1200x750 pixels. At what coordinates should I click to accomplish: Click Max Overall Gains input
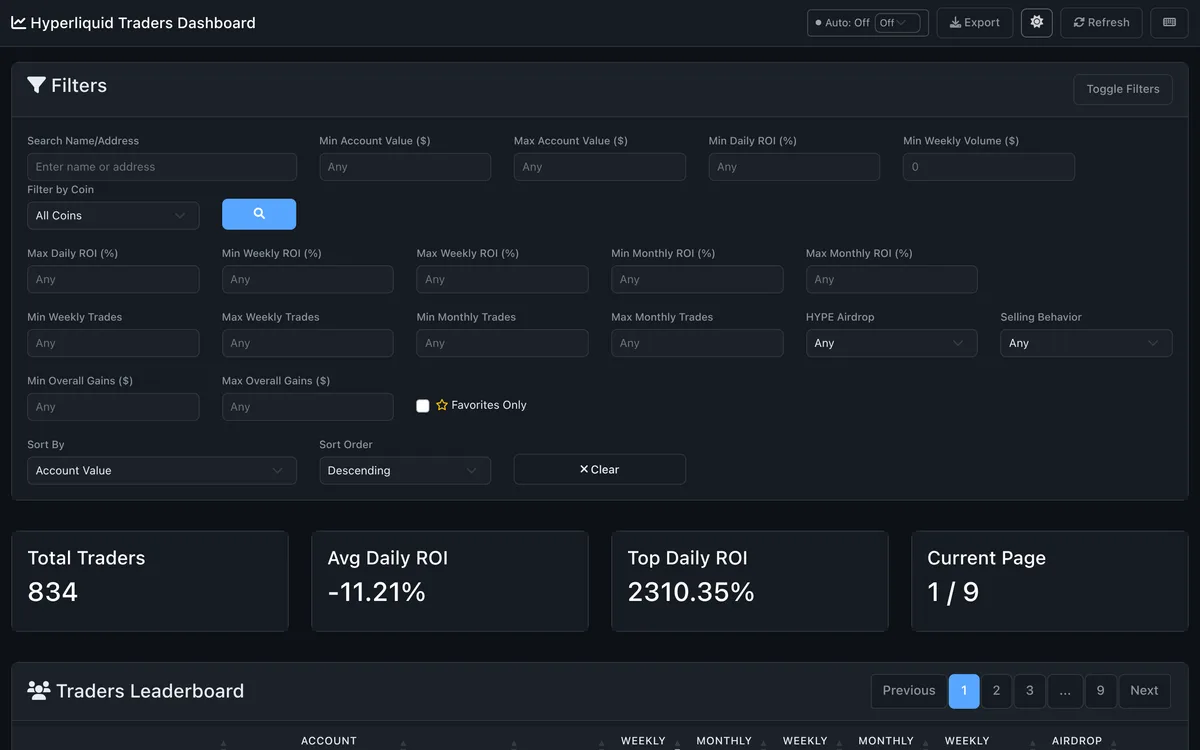coord(308,407)
